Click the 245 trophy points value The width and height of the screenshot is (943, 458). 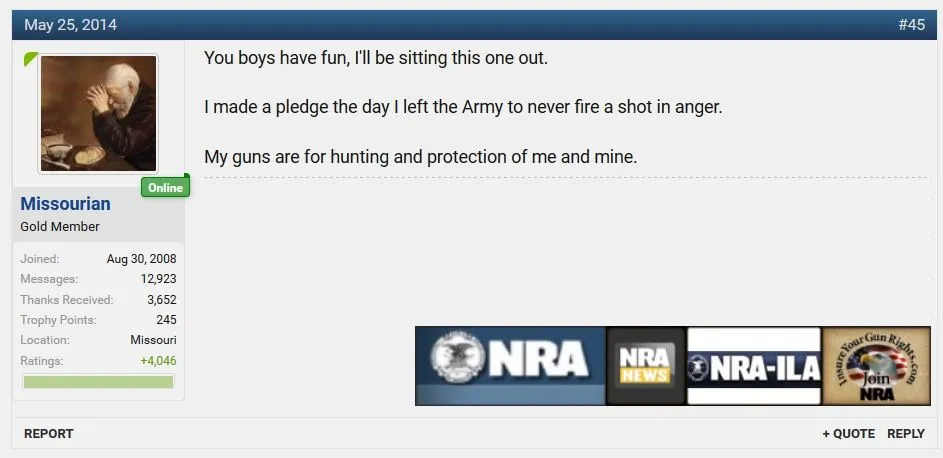tap(166, 320)
